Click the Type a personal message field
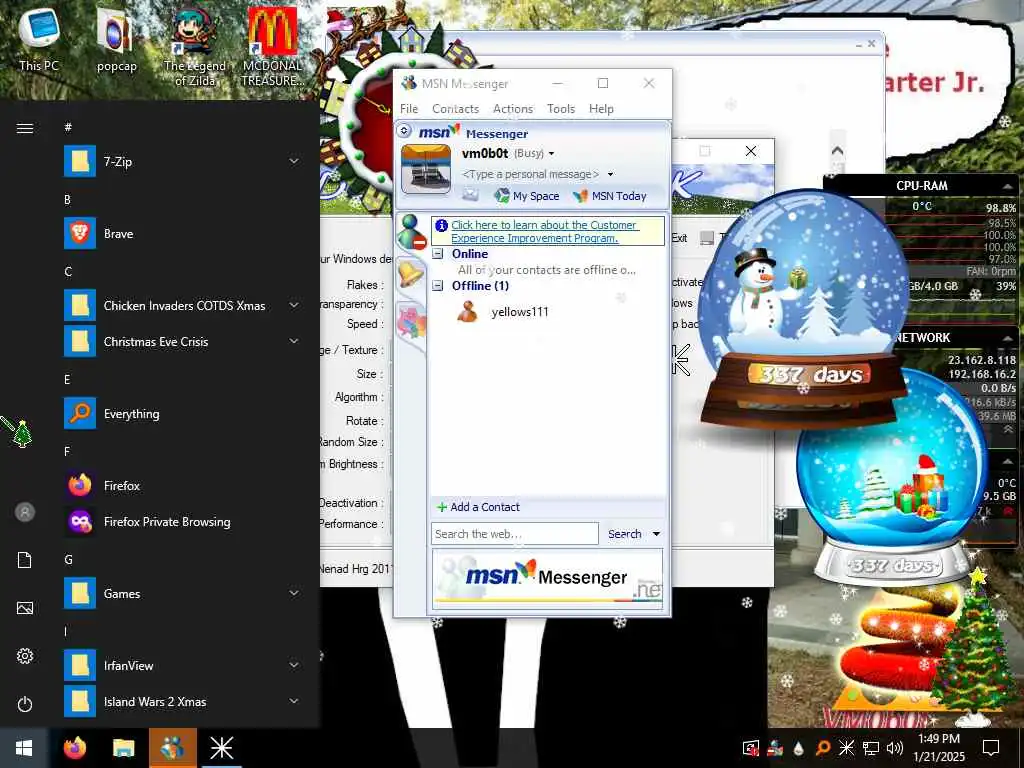The image size is (1024, 768). [530, 174]
